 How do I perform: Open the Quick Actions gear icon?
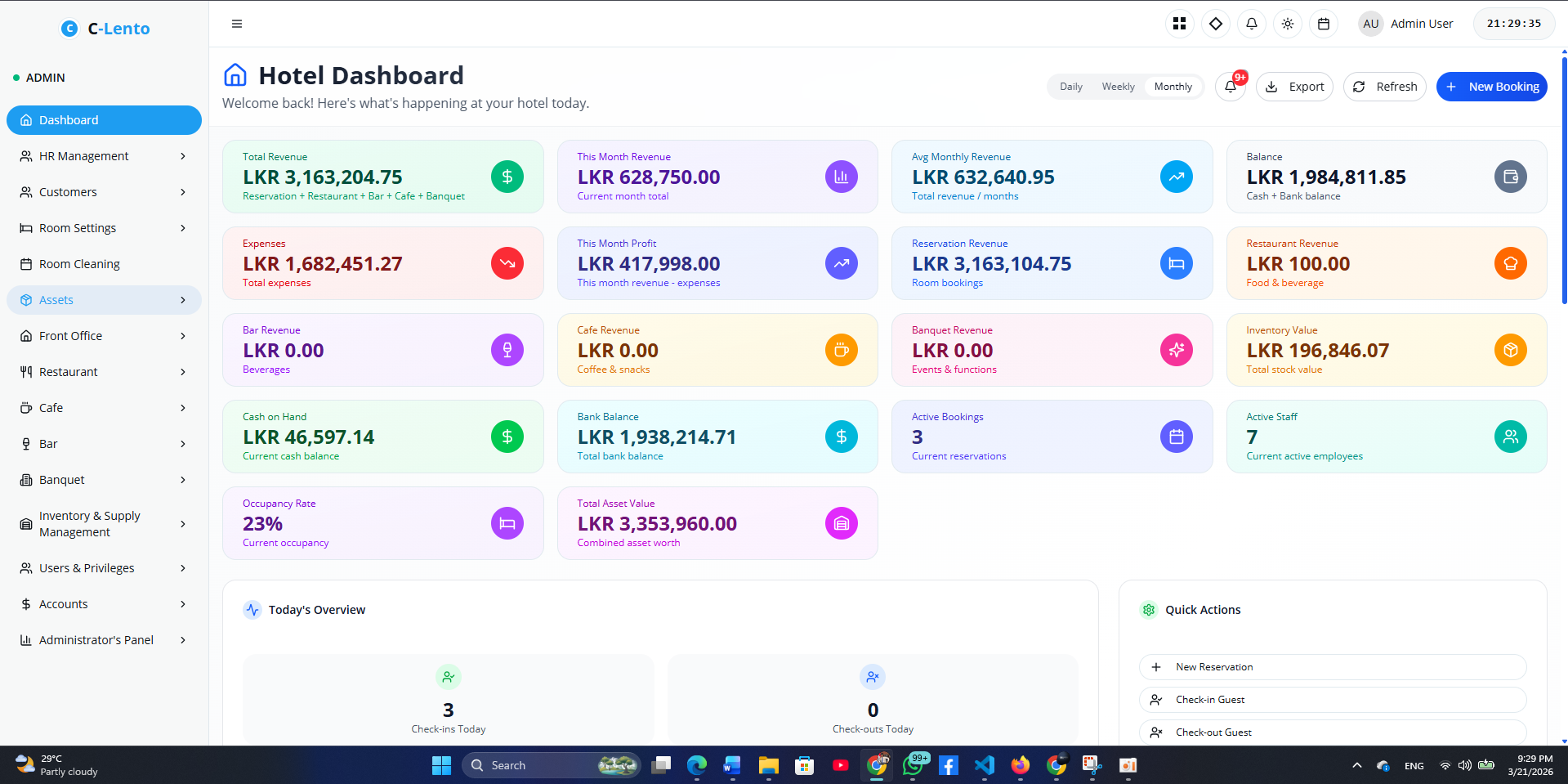click(1149, 609)
